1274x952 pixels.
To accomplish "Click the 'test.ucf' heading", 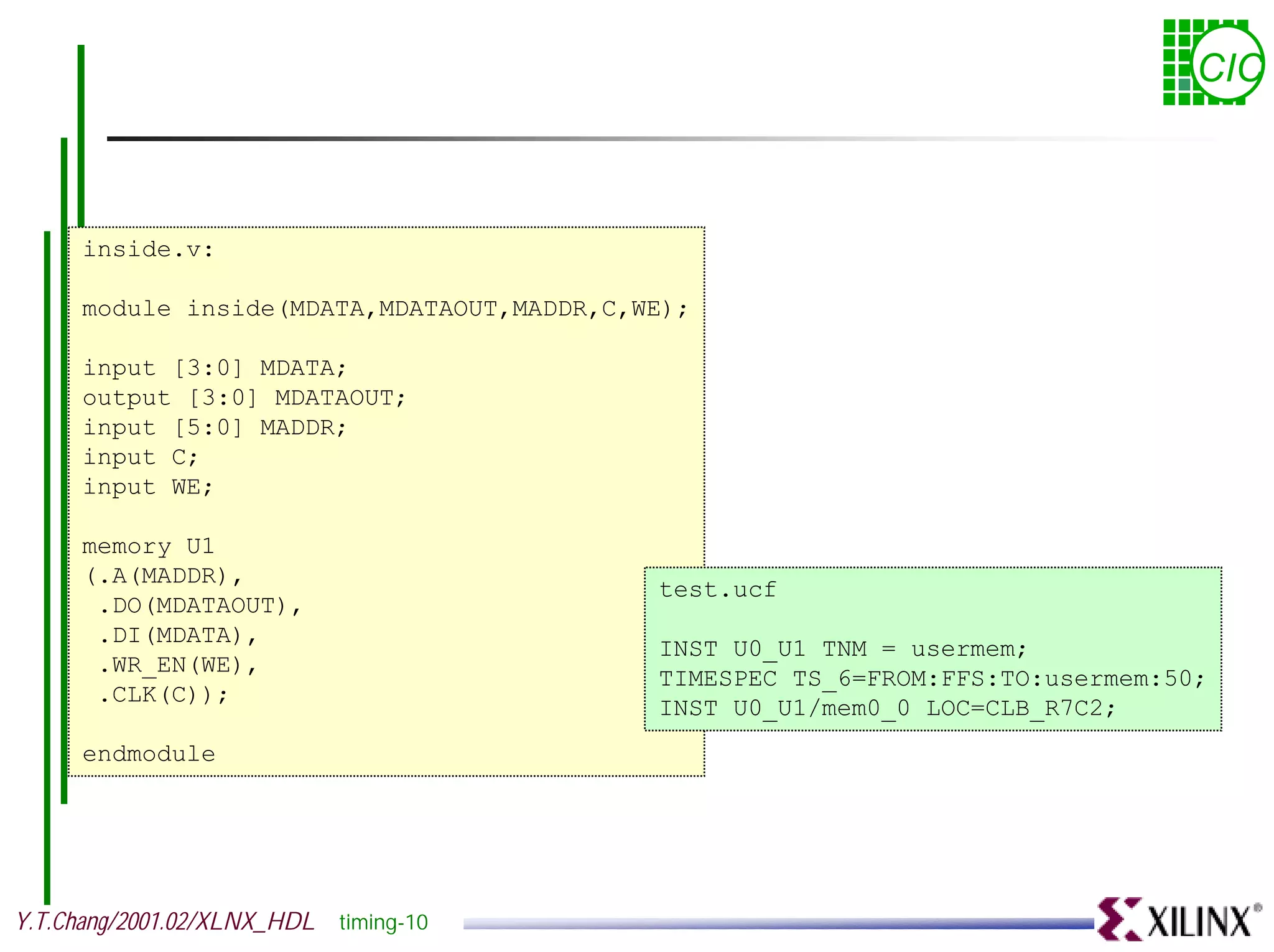I will tap(718, 589).
